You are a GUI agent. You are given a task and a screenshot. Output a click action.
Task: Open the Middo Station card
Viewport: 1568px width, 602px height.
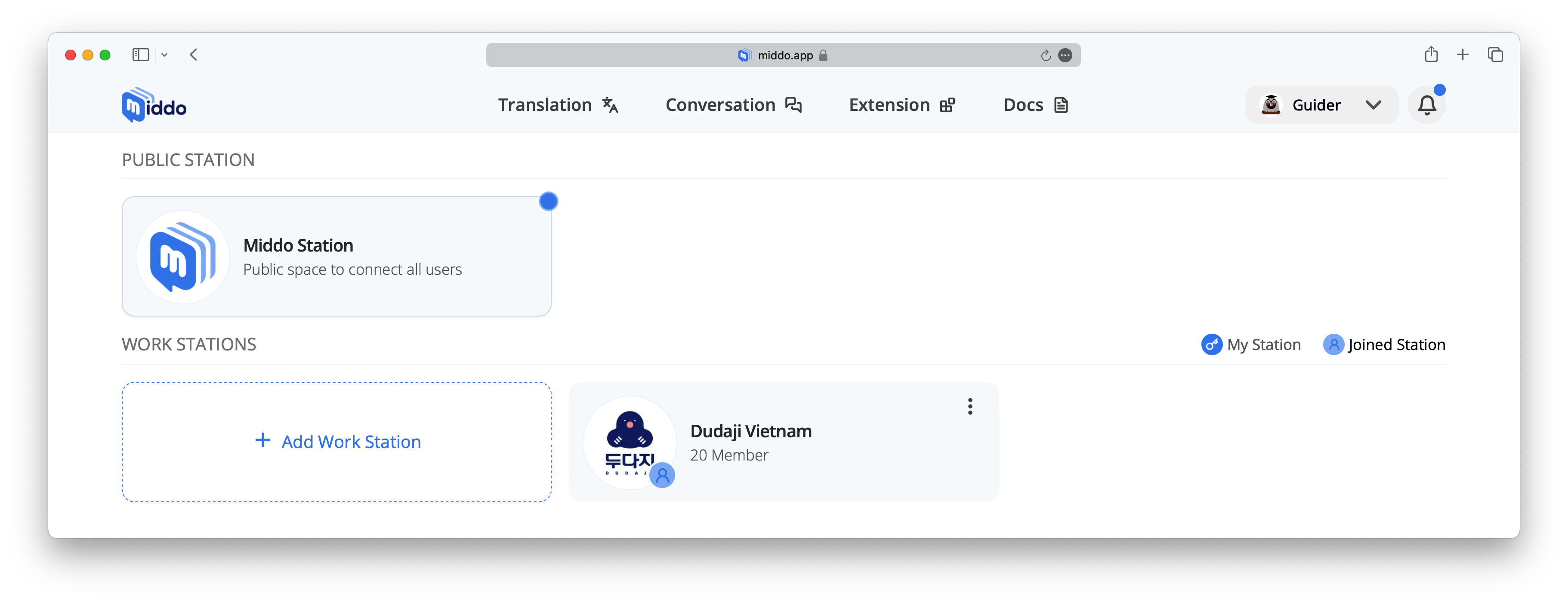(x=336, y=256)
